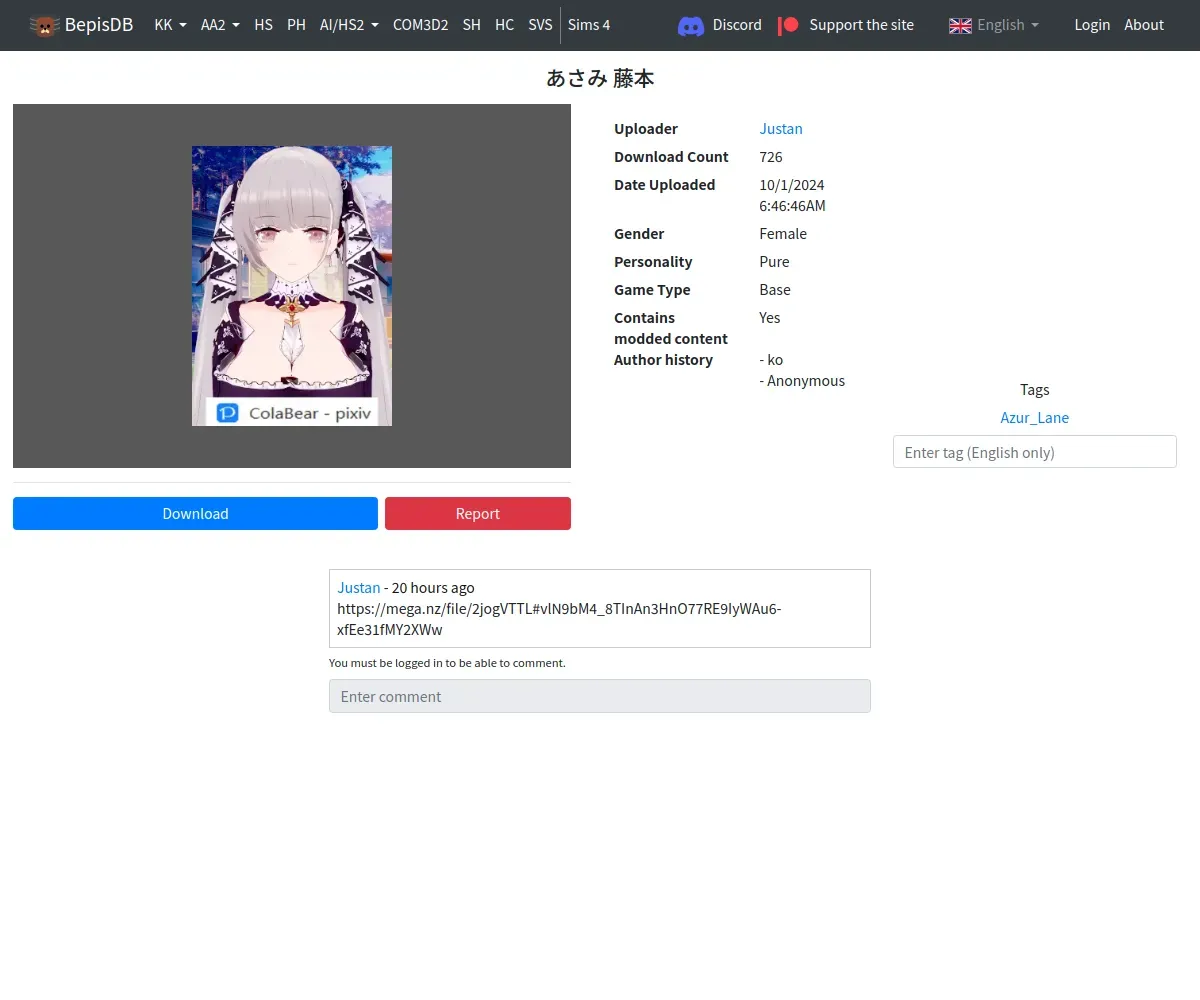The width and height of the screenshot is (1200, 1000).
Task: Click the download count value 726
Action: [771, 157]
